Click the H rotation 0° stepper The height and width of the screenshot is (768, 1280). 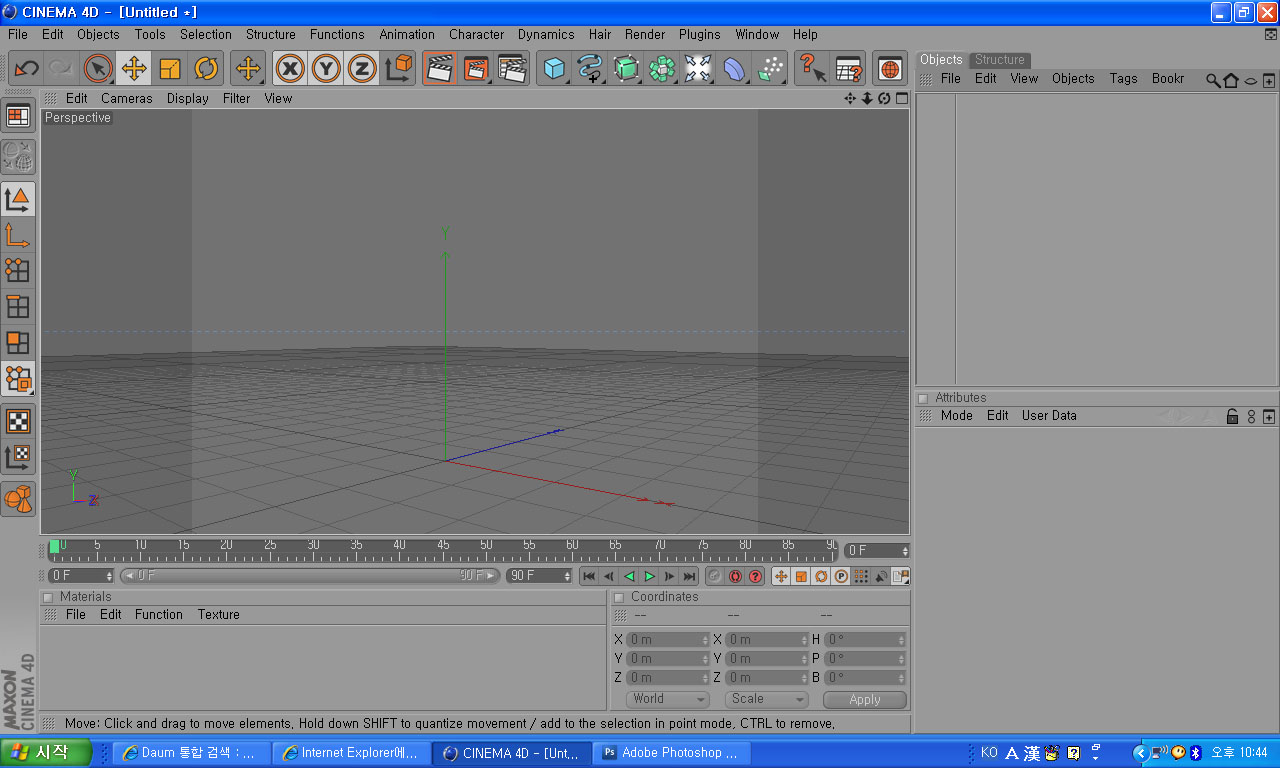pos(903,640)
